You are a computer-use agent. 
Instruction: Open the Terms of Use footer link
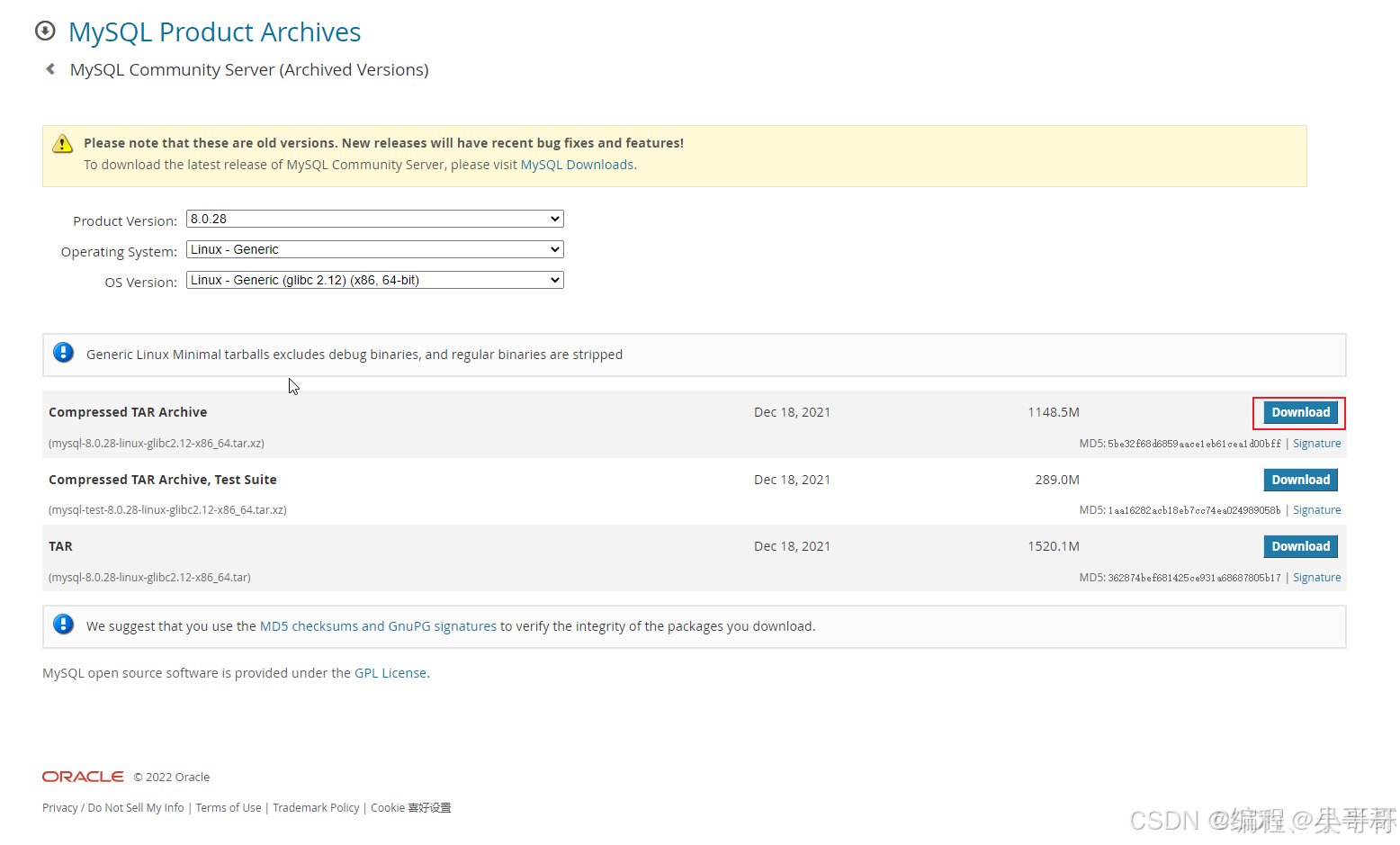pyautogui.click(x=229, y=808)
